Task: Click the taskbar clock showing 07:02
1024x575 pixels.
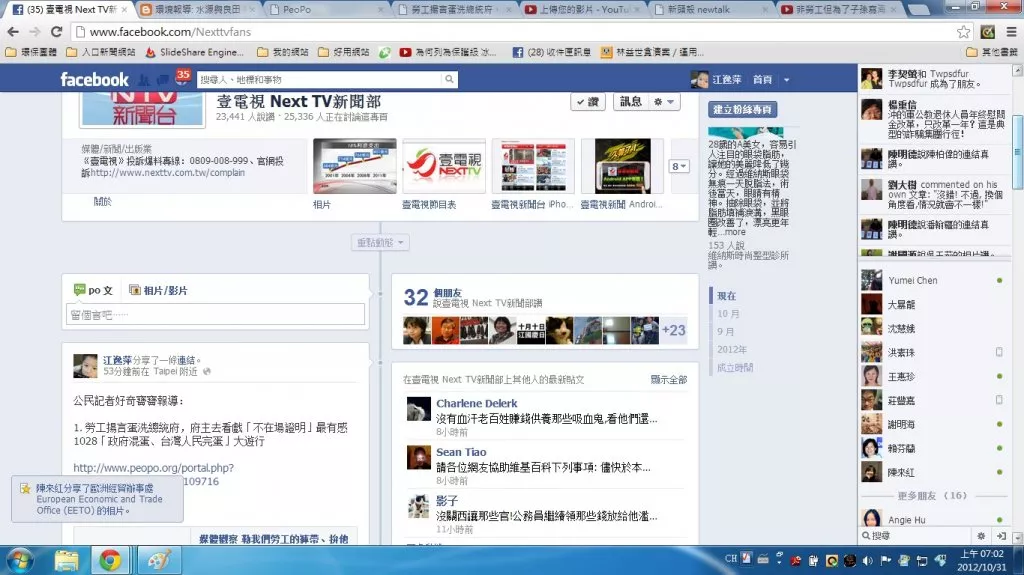Action: coord(982,561)
